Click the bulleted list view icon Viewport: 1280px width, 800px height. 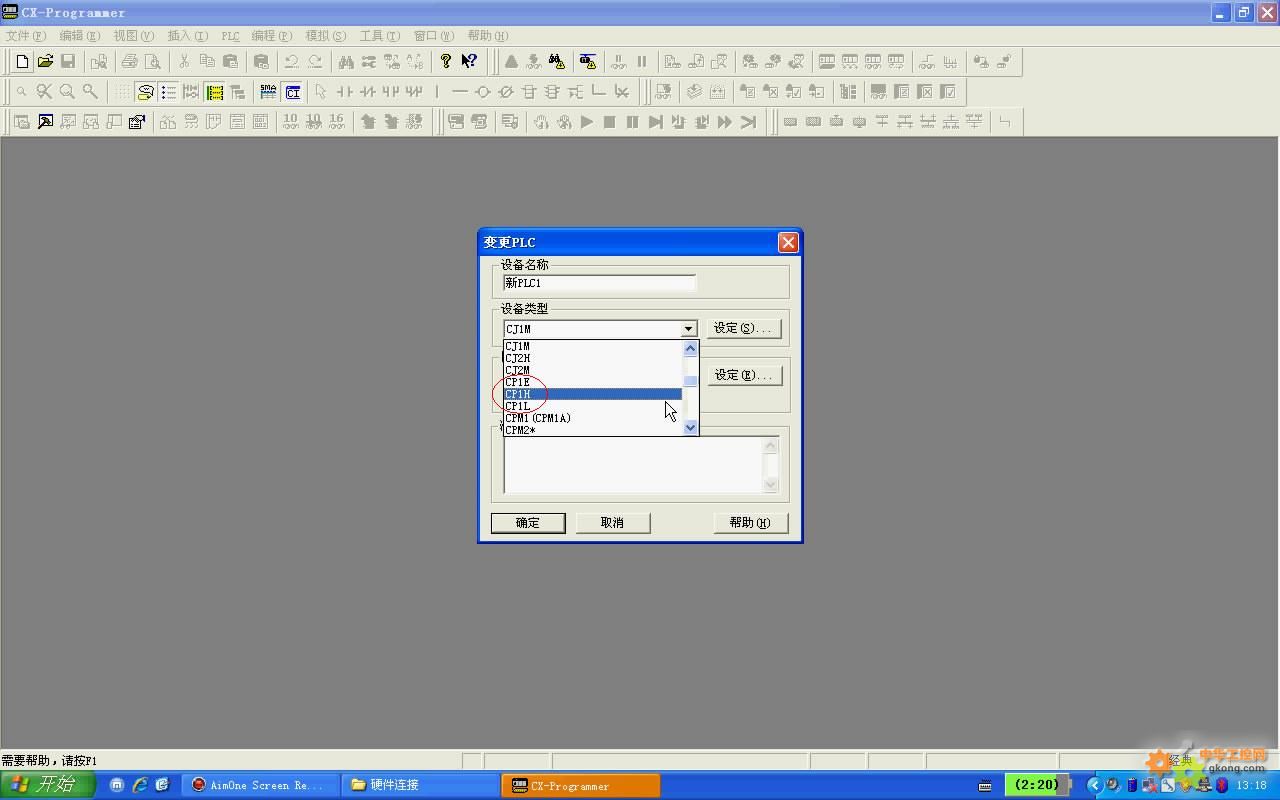pos(168,92)
